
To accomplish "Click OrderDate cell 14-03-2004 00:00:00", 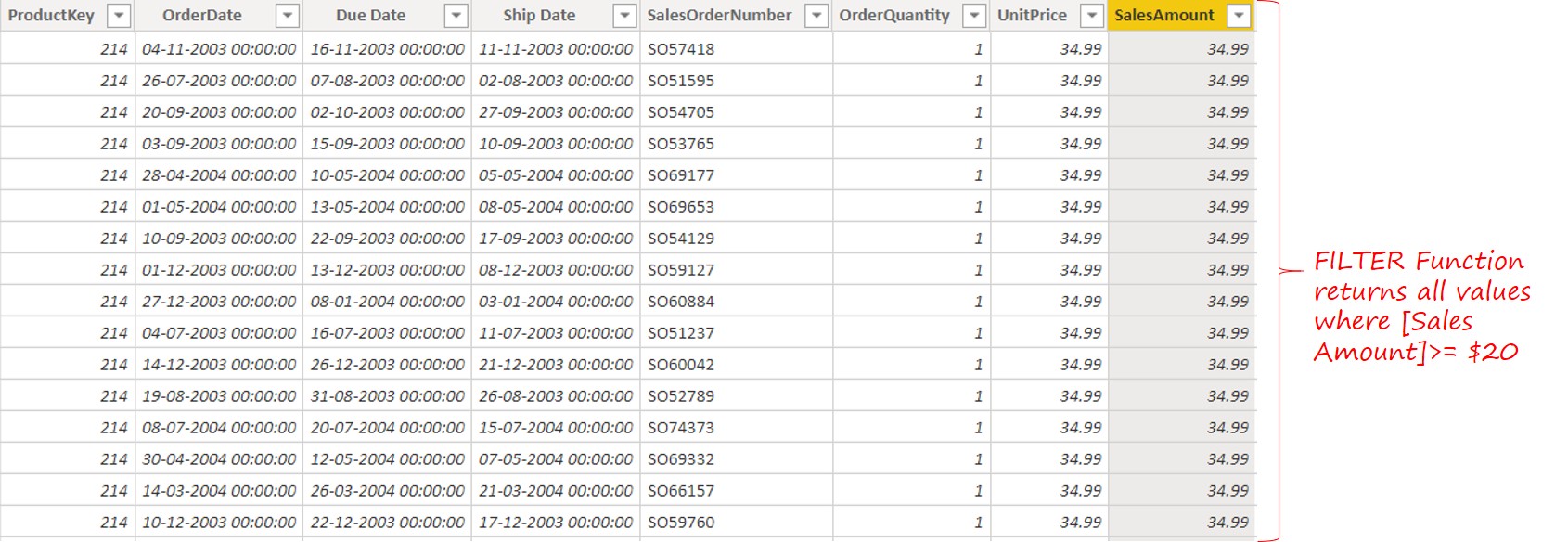I will pos(219,491).
